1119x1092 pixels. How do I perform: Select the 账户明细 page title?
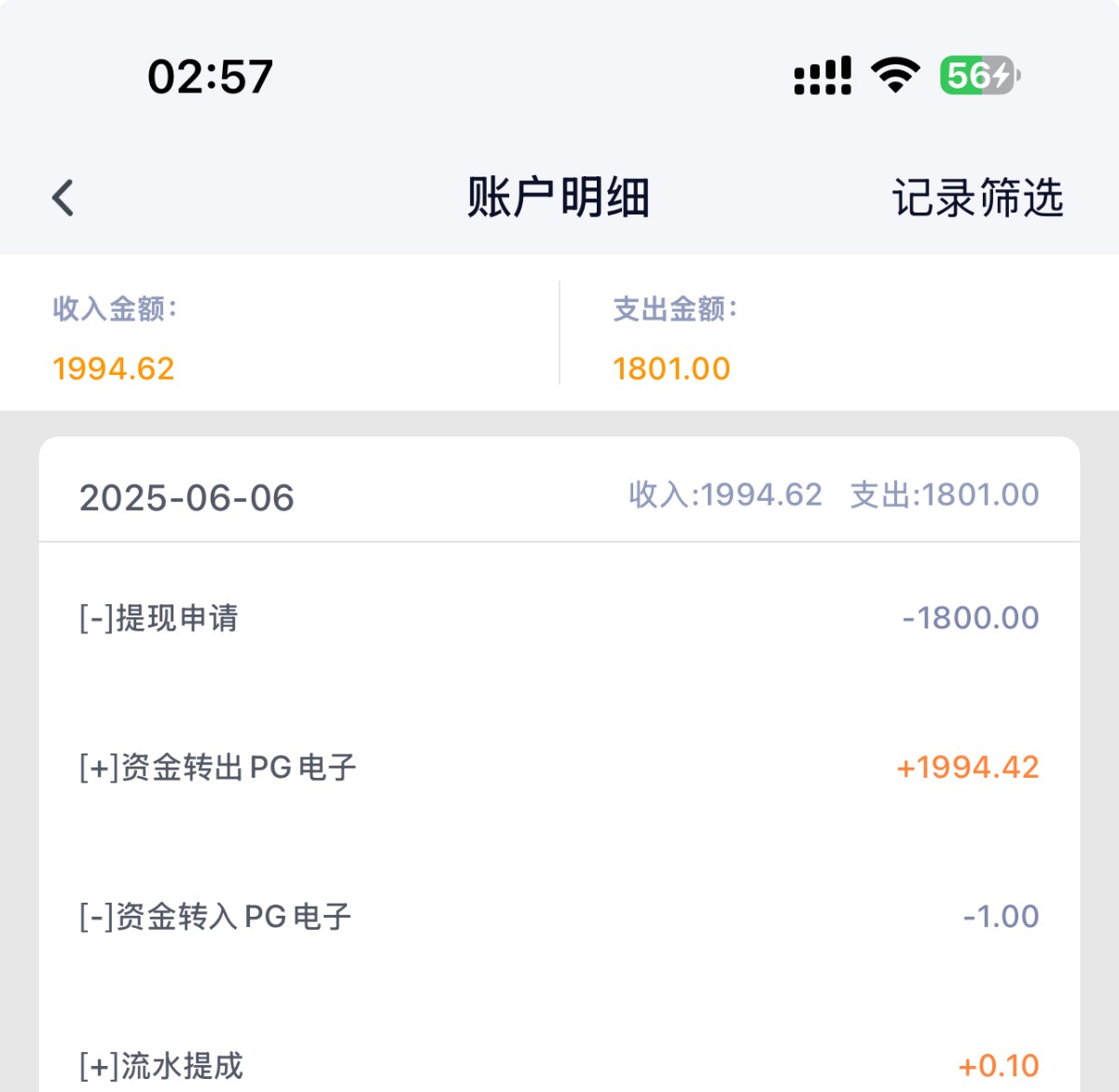tap(559, 198)
